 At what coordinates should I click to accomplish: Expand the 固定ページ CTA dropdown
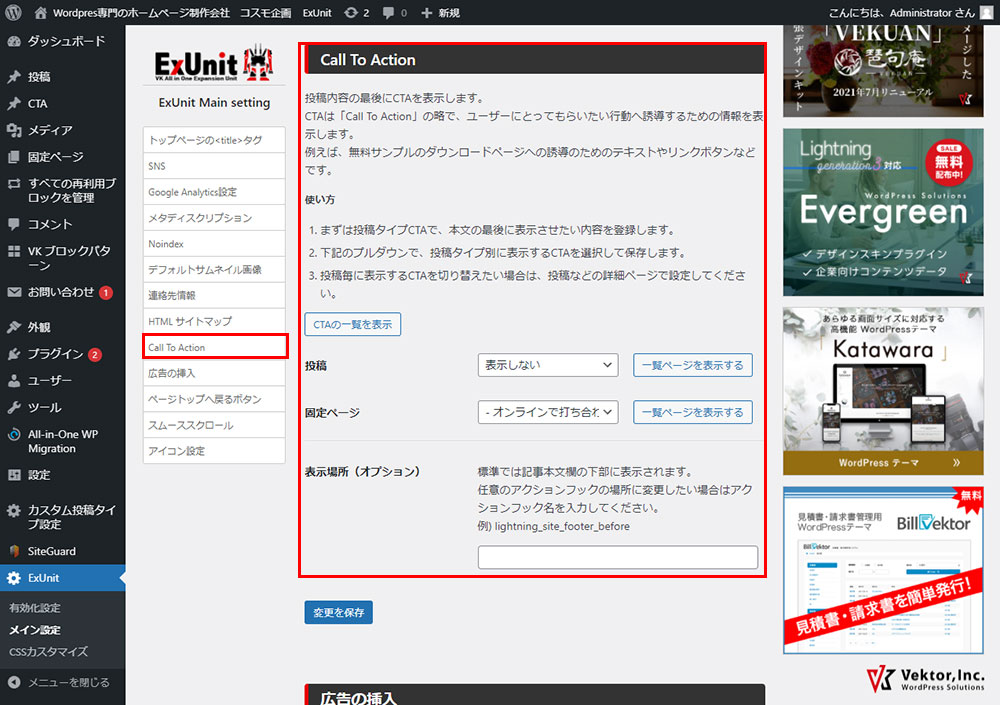pyautogui.click(x=547, y=412)
